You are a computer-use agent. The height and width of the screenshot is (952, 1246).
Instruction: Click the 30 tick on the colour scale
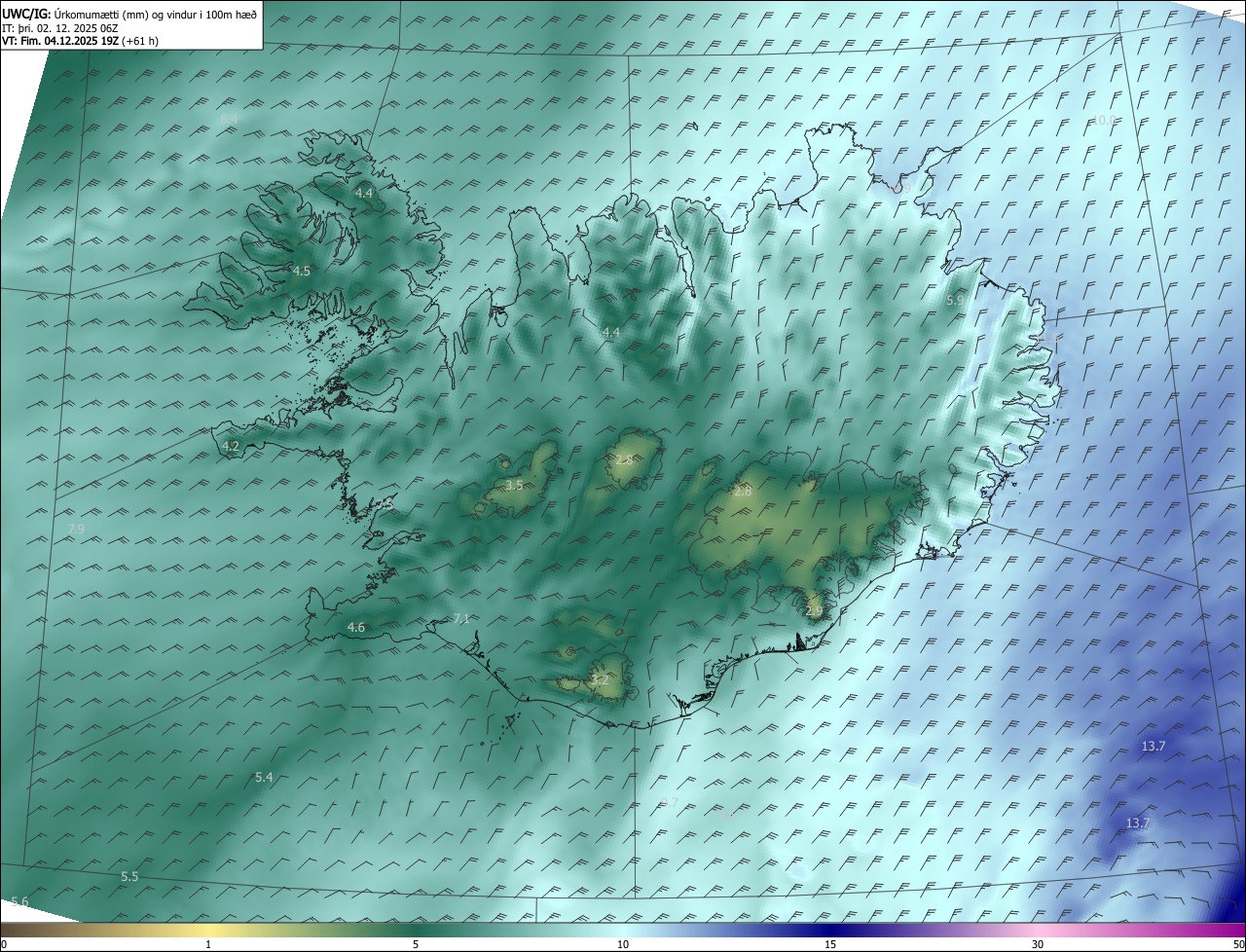(1038, 945)
